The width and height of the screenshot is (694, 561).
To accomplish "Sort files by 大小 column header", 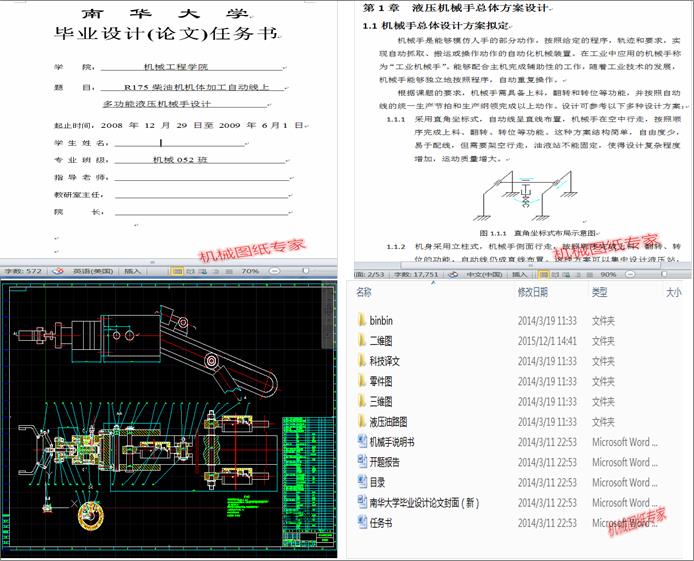I will click(x=674, y=292).
